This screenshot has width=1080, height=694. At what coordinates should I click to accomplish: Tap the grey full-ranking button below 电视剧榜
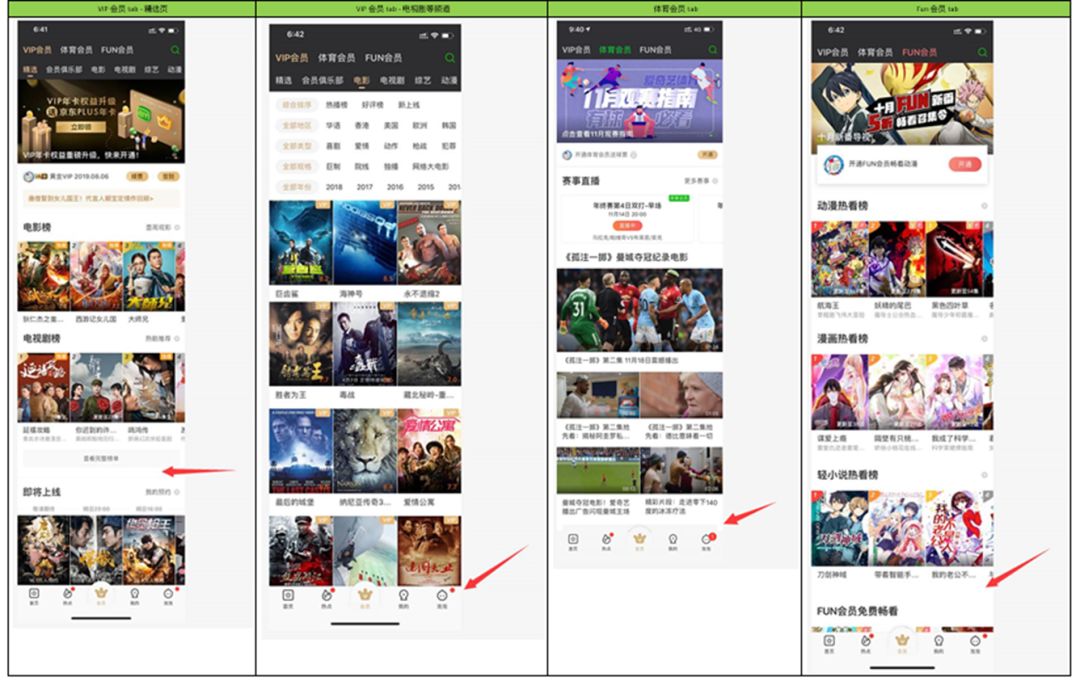(x=101, y=458)
